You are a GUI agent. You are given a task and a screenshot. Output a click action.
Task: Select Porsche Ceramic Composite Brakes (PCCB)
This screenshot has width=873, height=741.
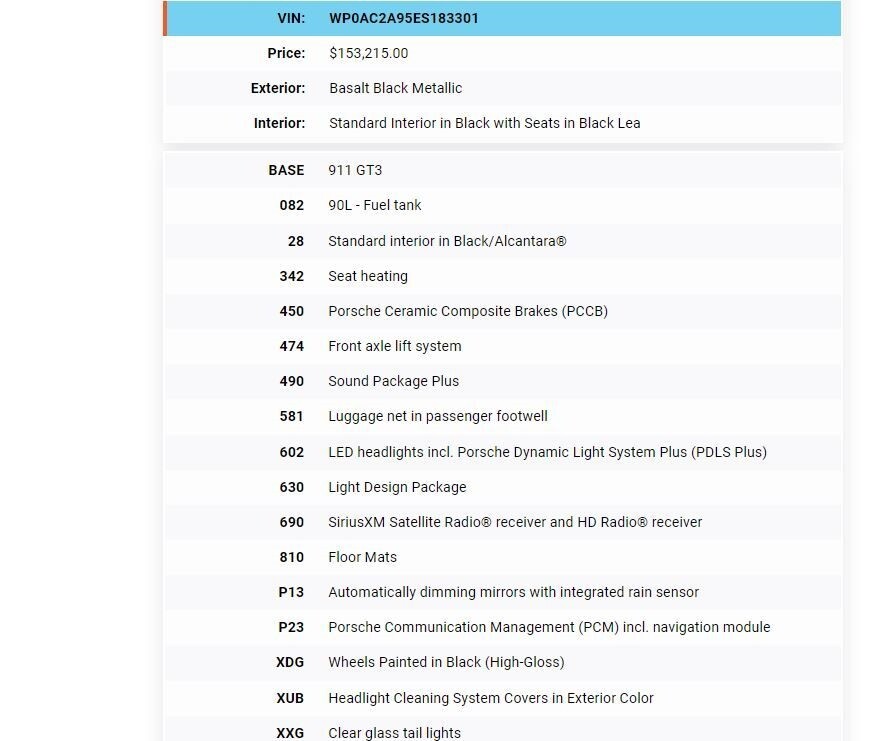(x=468, y=312)
